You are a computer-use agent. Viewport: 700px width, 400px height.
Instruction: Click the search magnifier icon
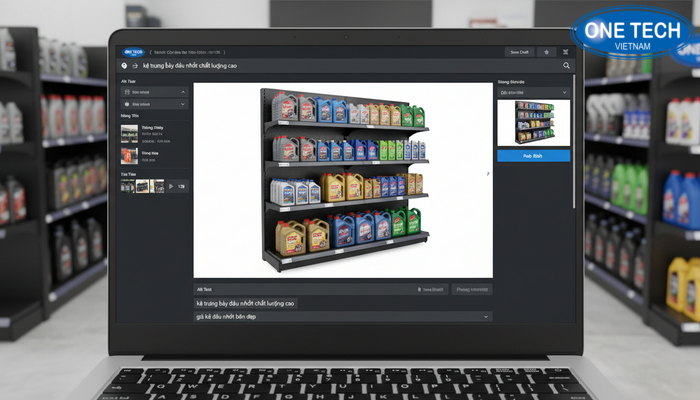[x=566, y=66]
